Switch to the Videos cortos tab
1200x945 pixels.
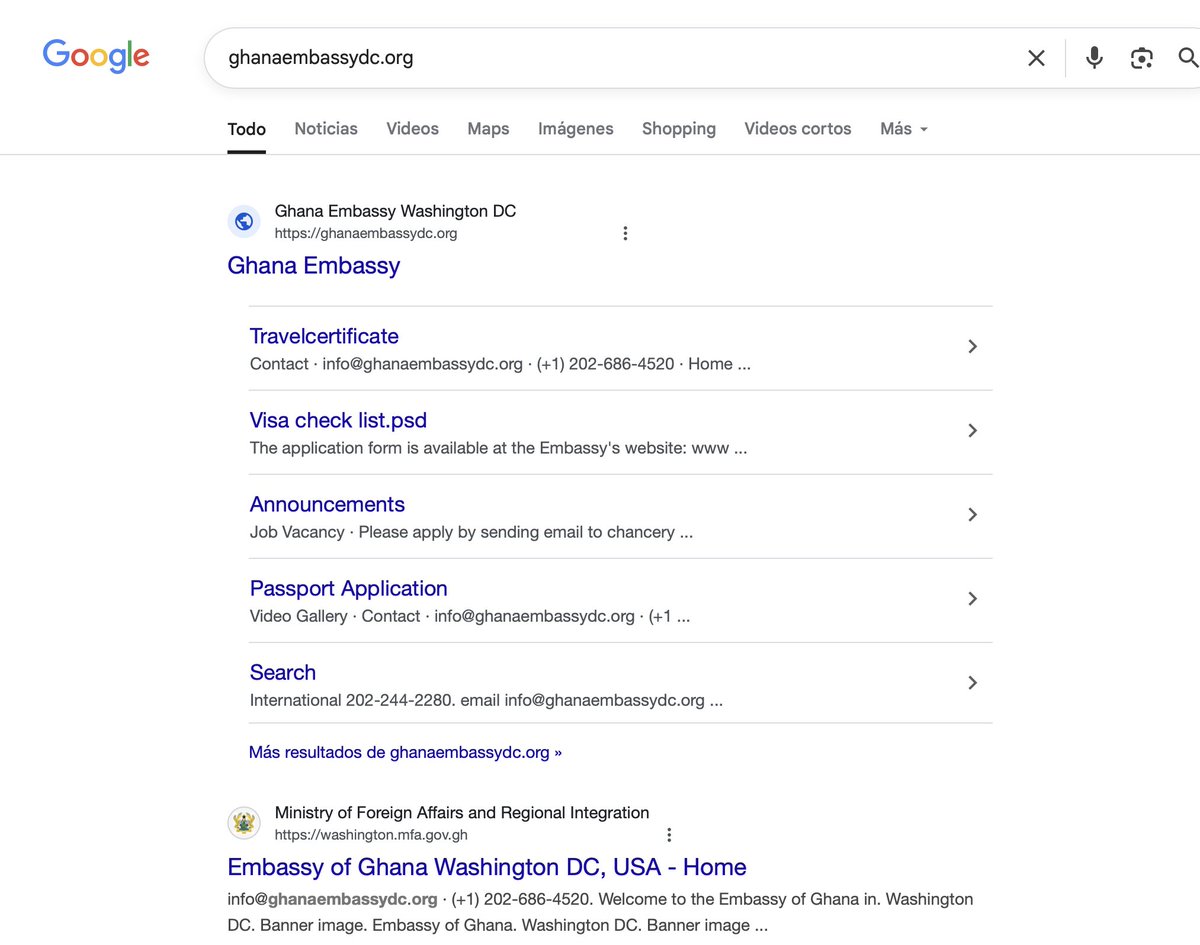point(798,129)
